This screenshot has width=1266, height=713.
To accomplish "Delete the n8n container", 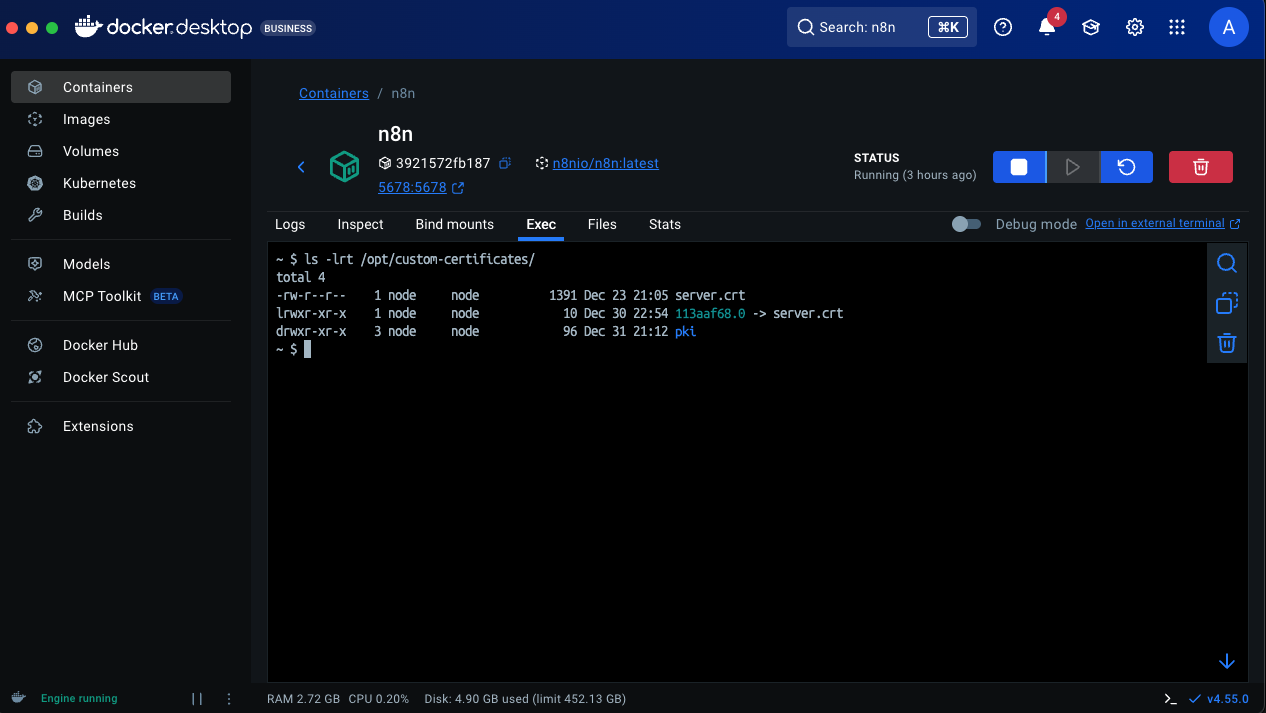I will coord(1201,167).
